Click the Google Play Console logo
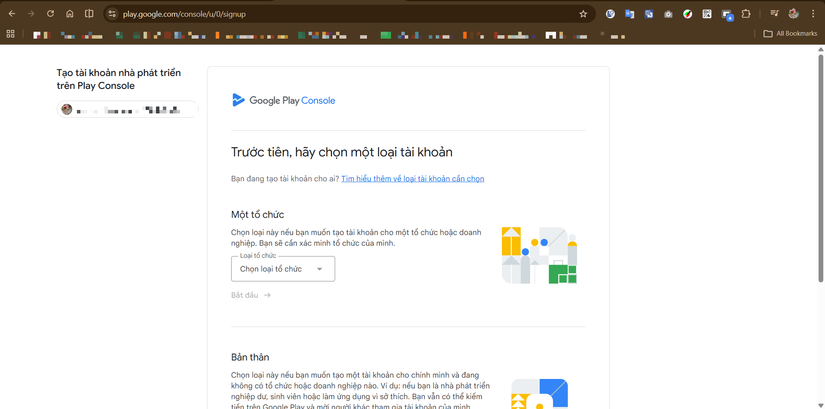This screenshot has width=825, height=409. tap(284, 100)
